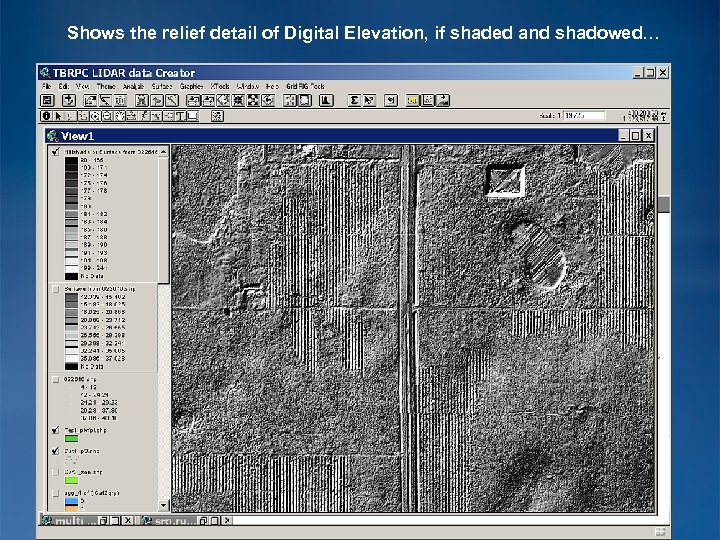Open the theme table icon
The width and height of the screenshot is (720, 540).
tap(120, 100)
